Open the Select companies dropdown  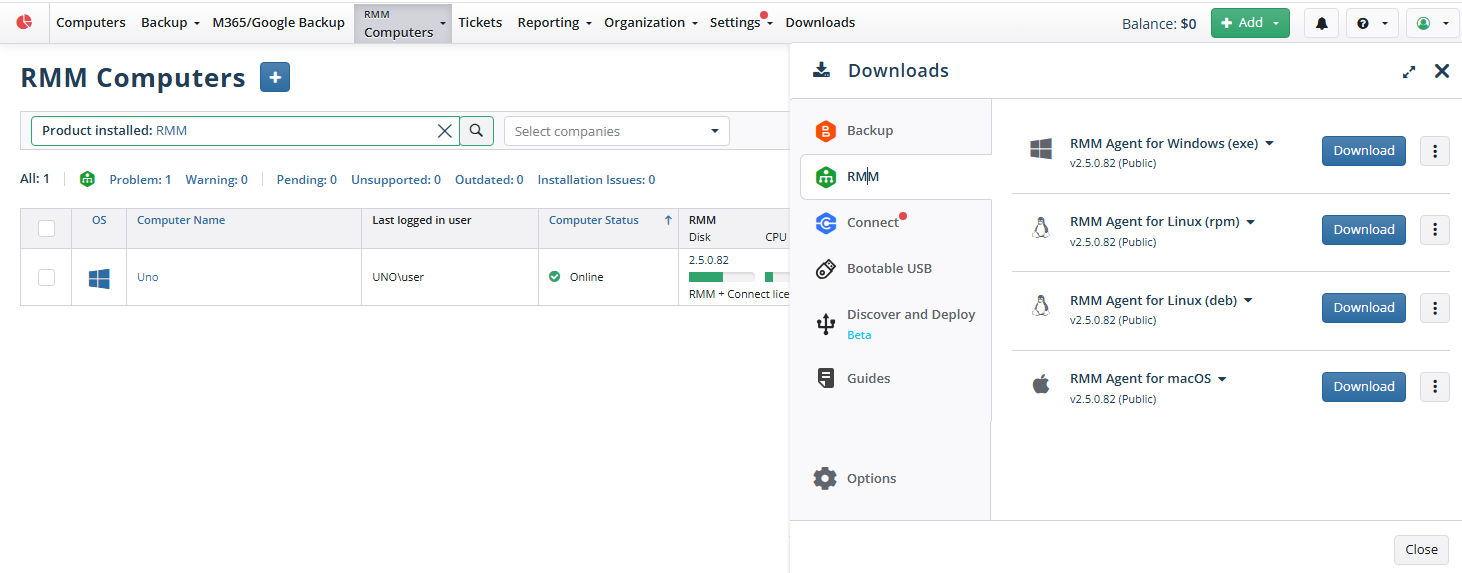(617, 131)
